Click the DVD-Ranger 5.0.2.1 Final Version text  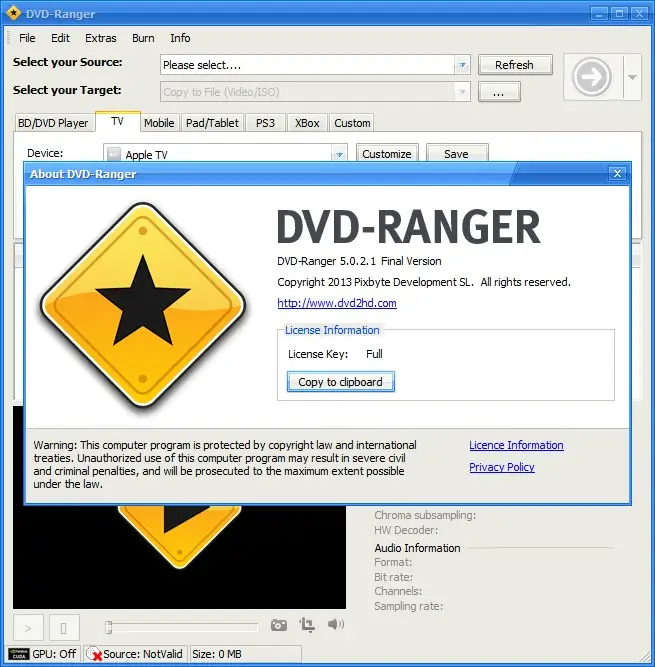pyautogui.click(x=359, y=261)
